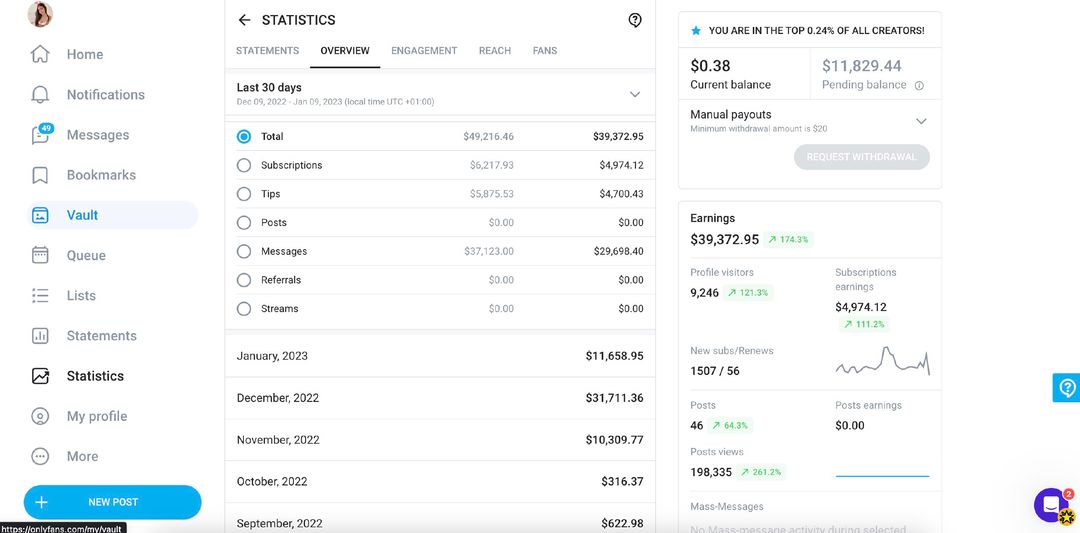Expand the Last 30 days date range
Image resolution: width=1080 pixels, height=533 pixels.
440,94
